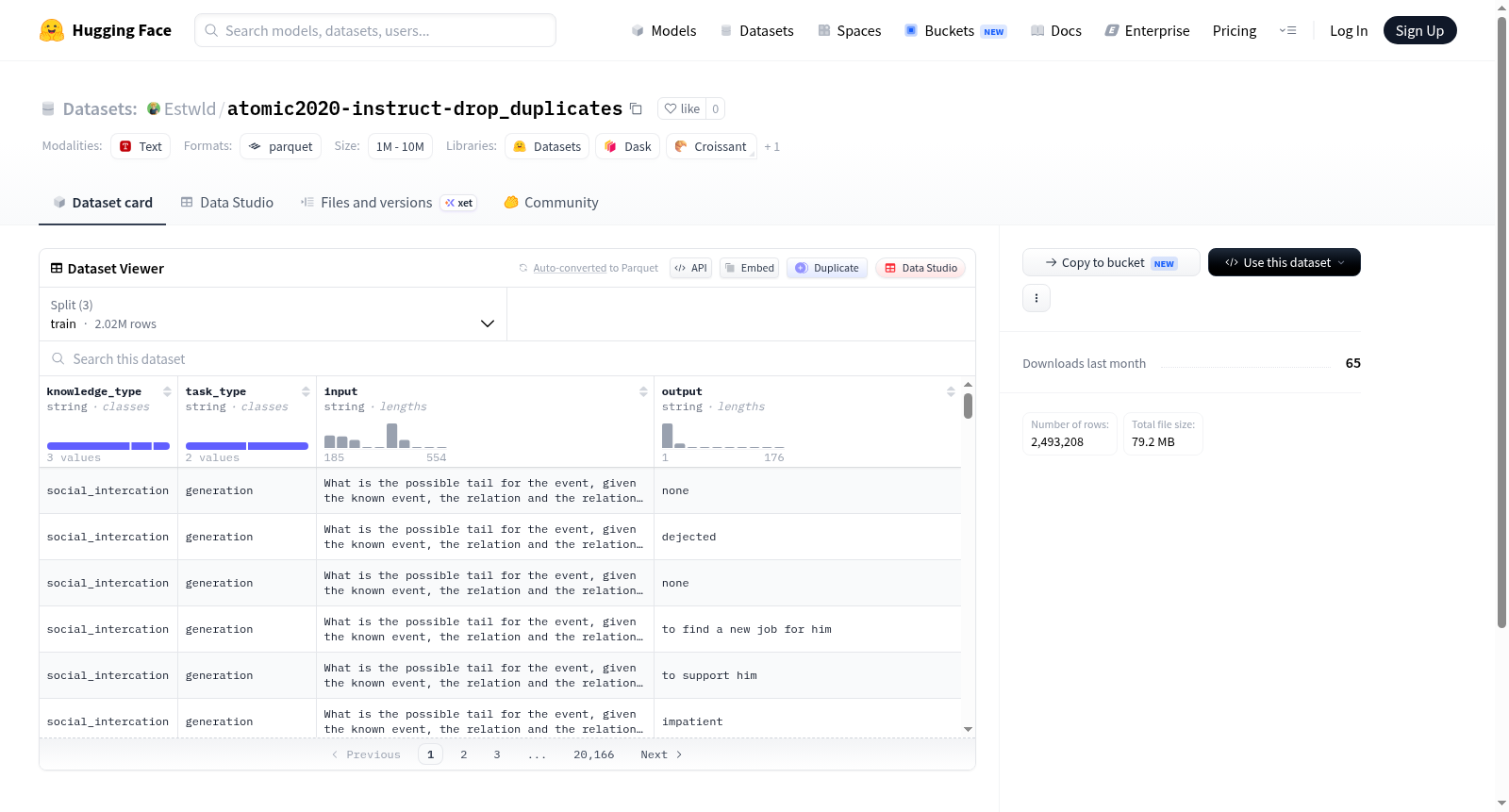Image resolution: width=1509 pixels, height=812 pixels.
Task: Click the knowledge_type class distribution bar
Action: [108, 446]
